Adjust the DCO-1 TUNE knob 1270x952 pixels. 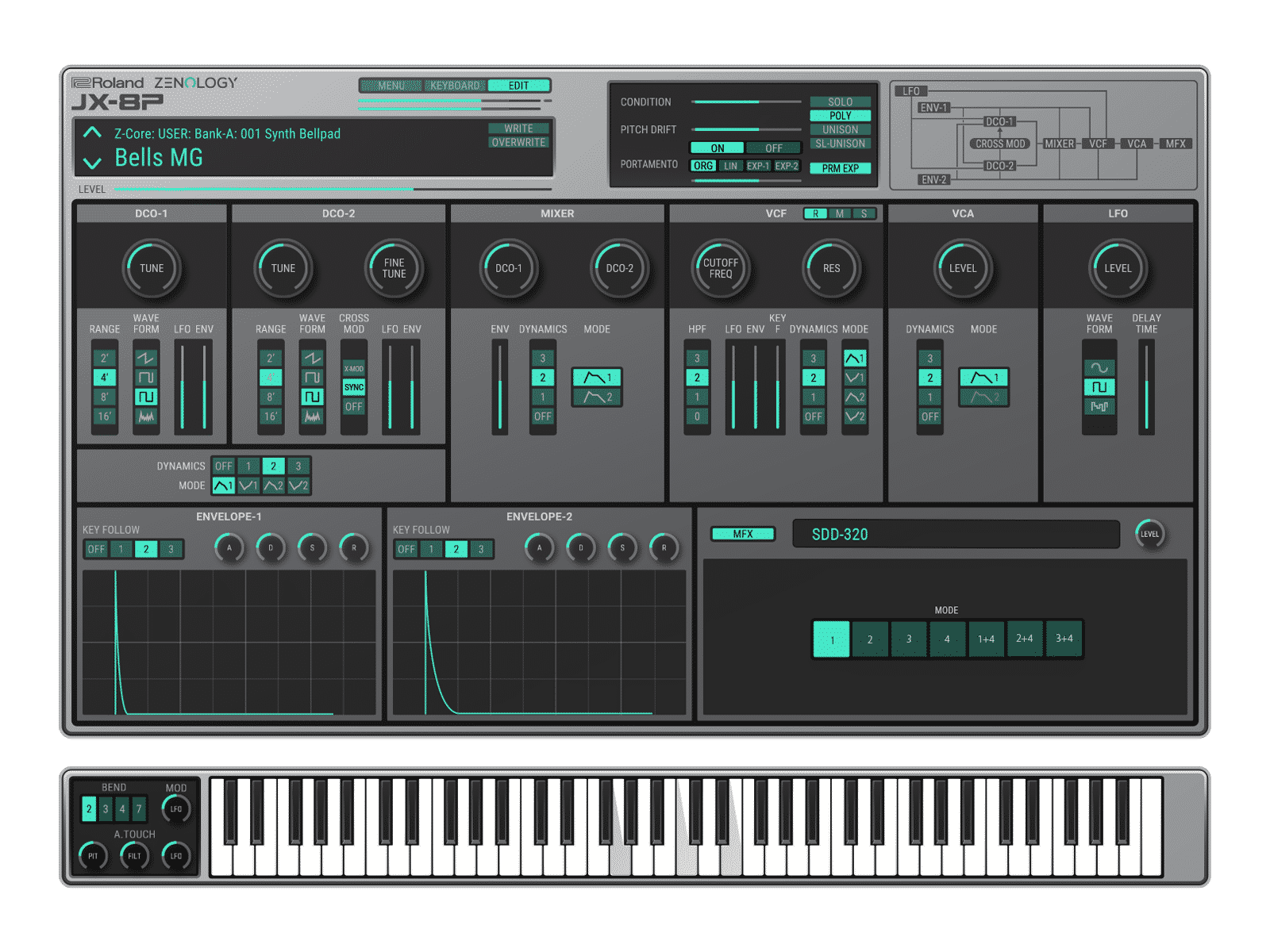coord(152,268)
